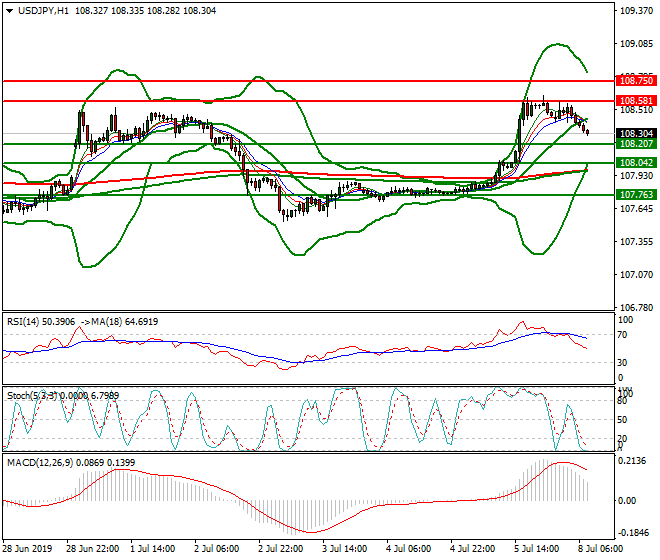This screenshot has width=660, height=560.
Task: Click the 109.370 value on price scale
Action: point(634,11)
